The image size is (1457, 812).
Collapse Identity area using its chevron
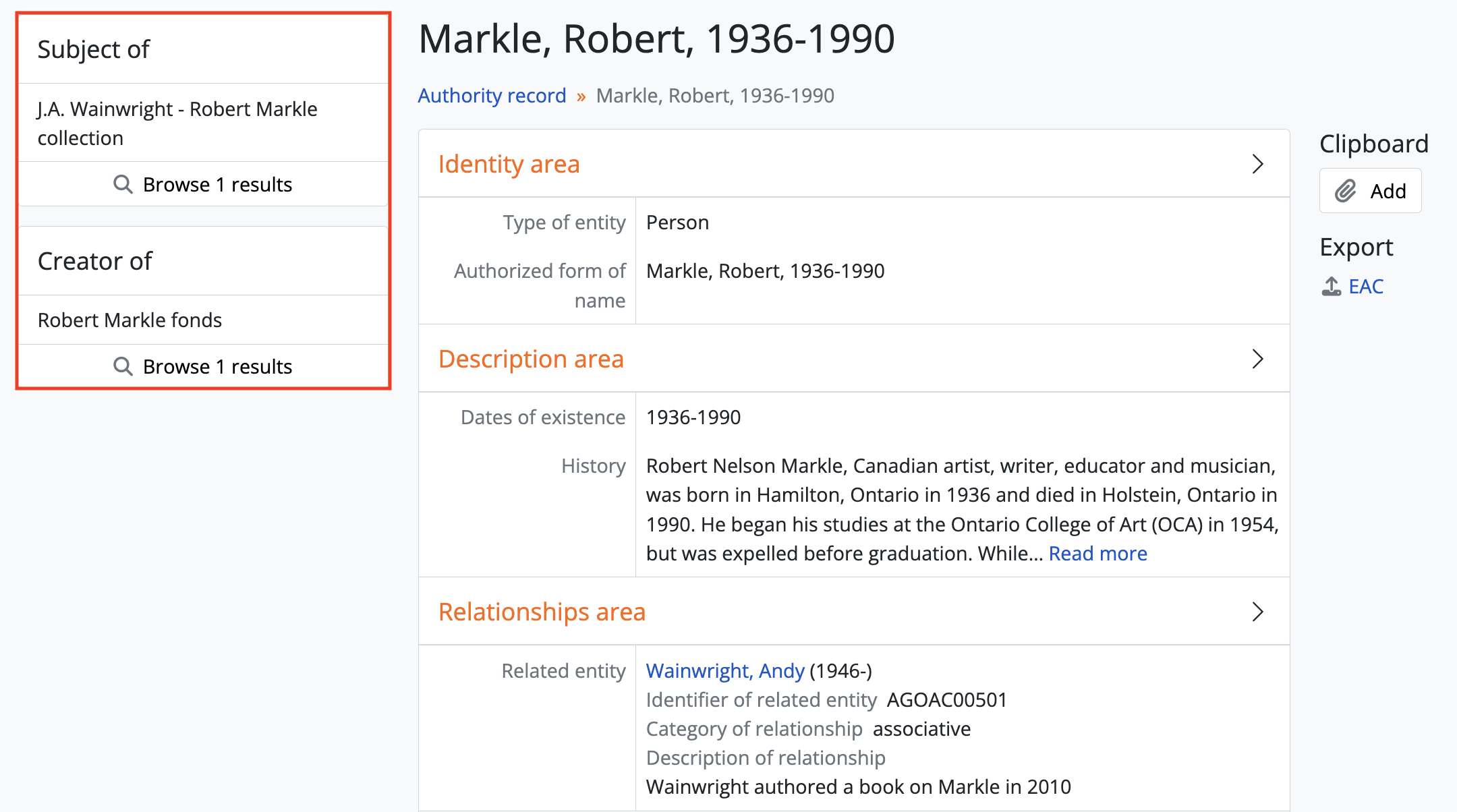pyautogui.click(x=1257, y=164)
